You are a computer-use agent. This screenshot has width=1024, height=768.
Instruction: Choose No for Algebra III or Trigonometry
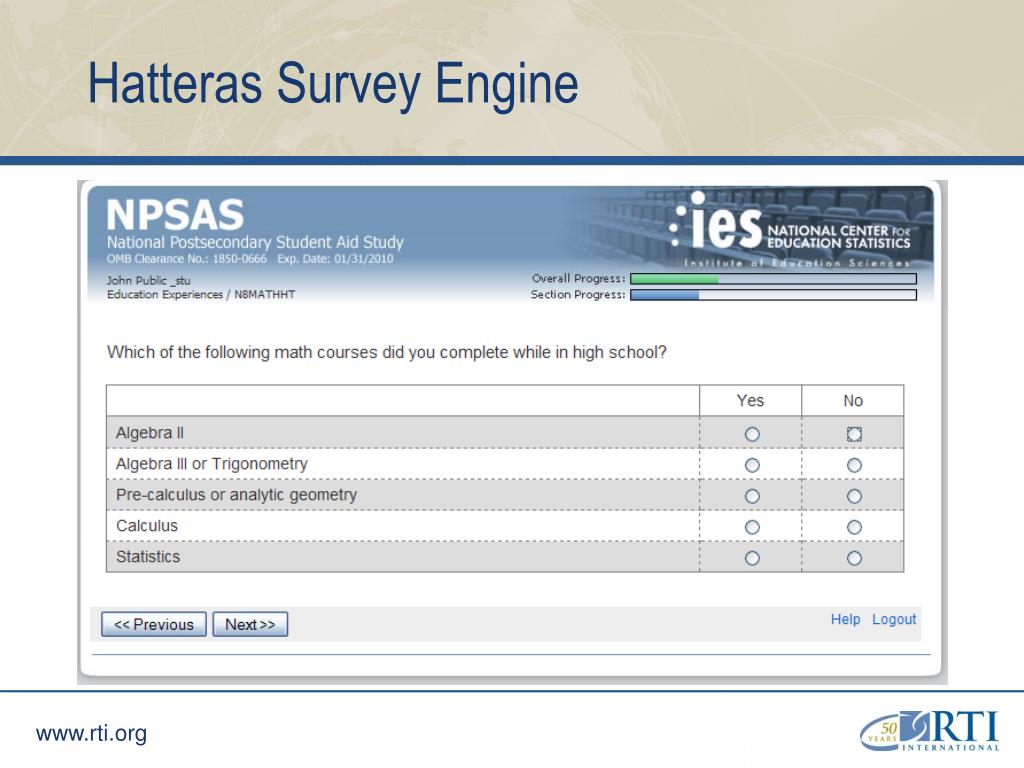(854, 465)
